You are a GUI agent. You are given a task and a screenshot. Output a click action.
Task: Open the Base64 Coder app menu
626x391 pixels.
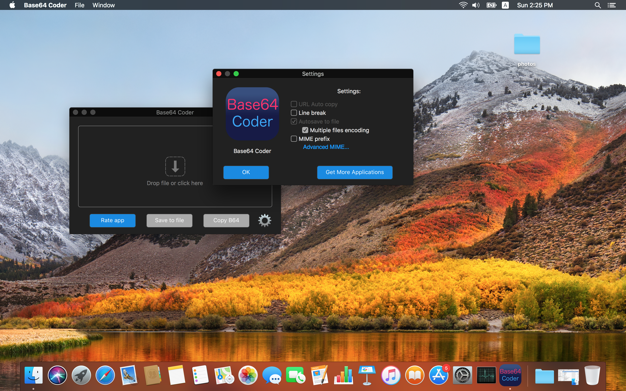[45, 5]
